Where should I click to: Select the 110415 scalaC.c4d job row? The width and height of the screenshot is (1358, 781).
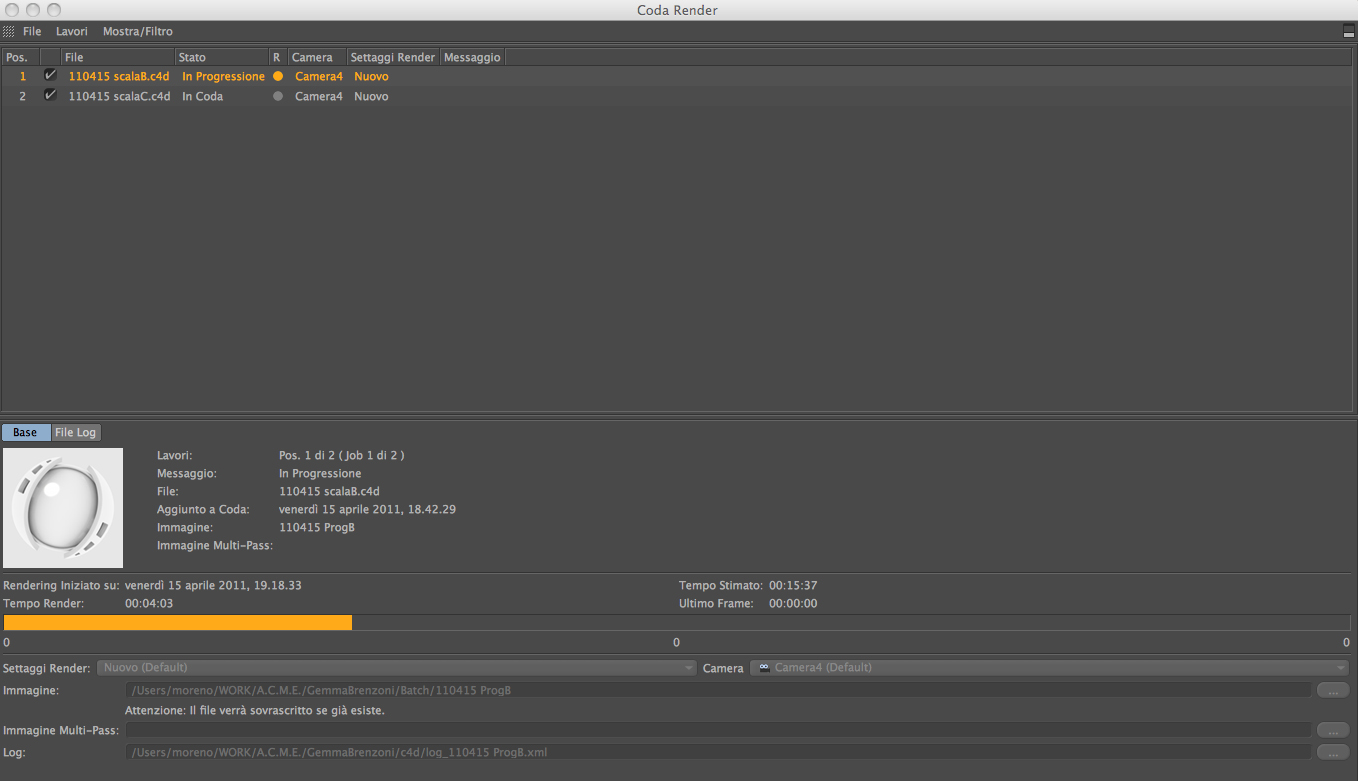(x=678, y=96)
